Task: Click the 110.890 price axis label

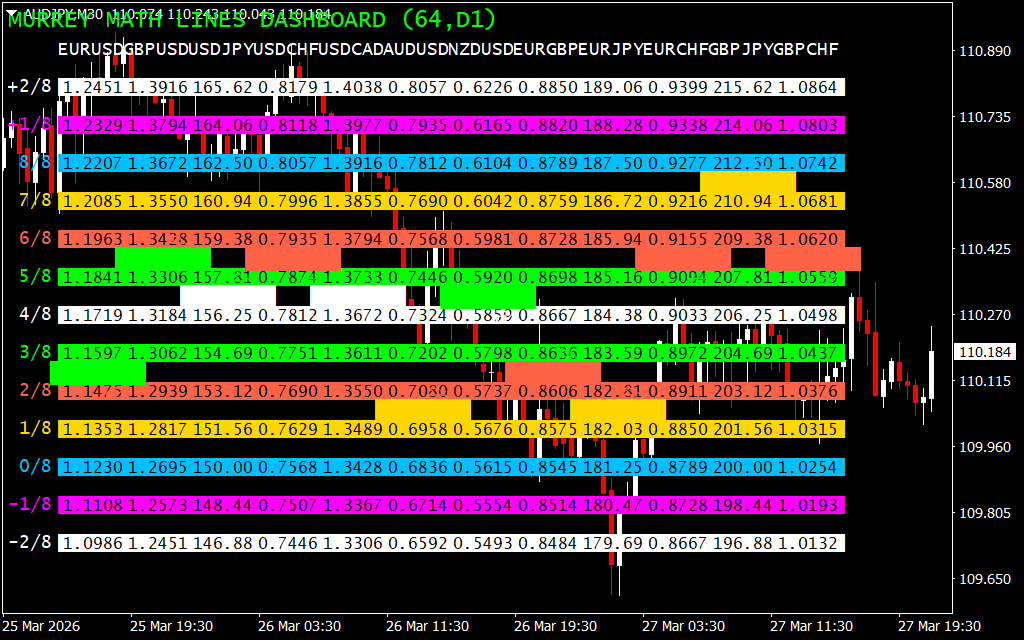Action: click(983, 51)
